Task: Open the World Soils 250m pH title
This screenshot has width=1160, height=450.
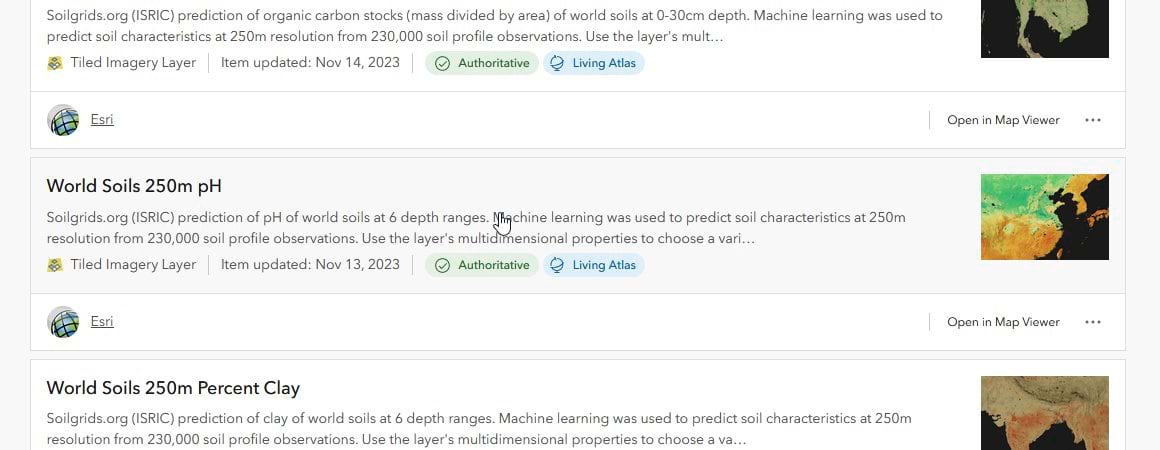Action: tap(134, 186)
